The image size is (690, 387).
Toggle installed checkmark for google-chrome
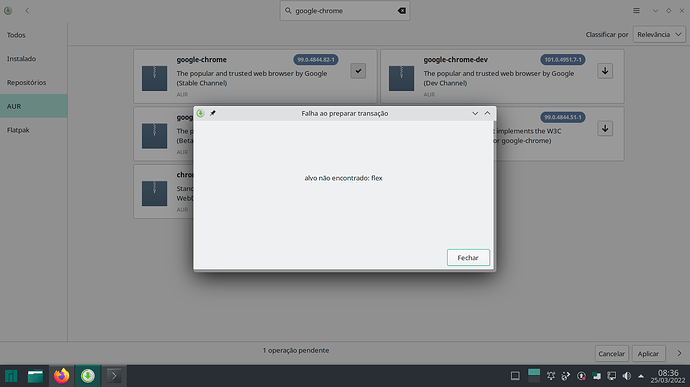[358, 71]
